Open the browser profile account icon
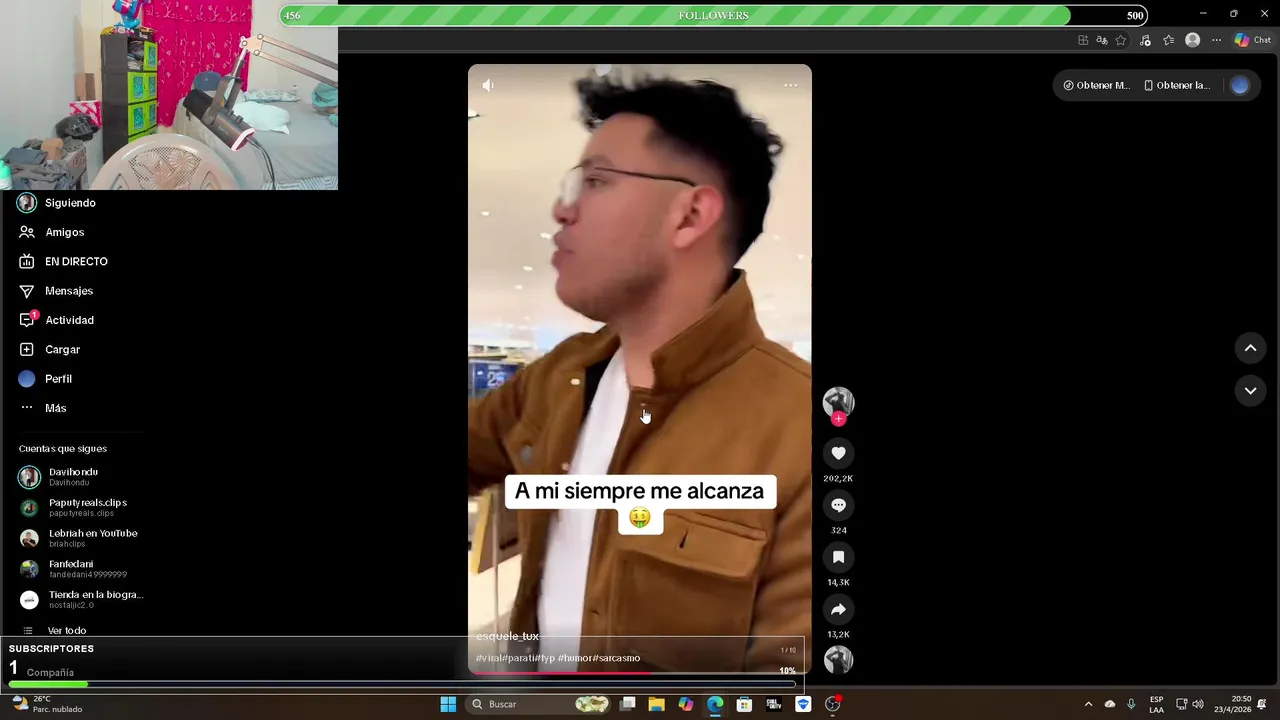The image size is (1280, 720). [x=1192, y=40]
